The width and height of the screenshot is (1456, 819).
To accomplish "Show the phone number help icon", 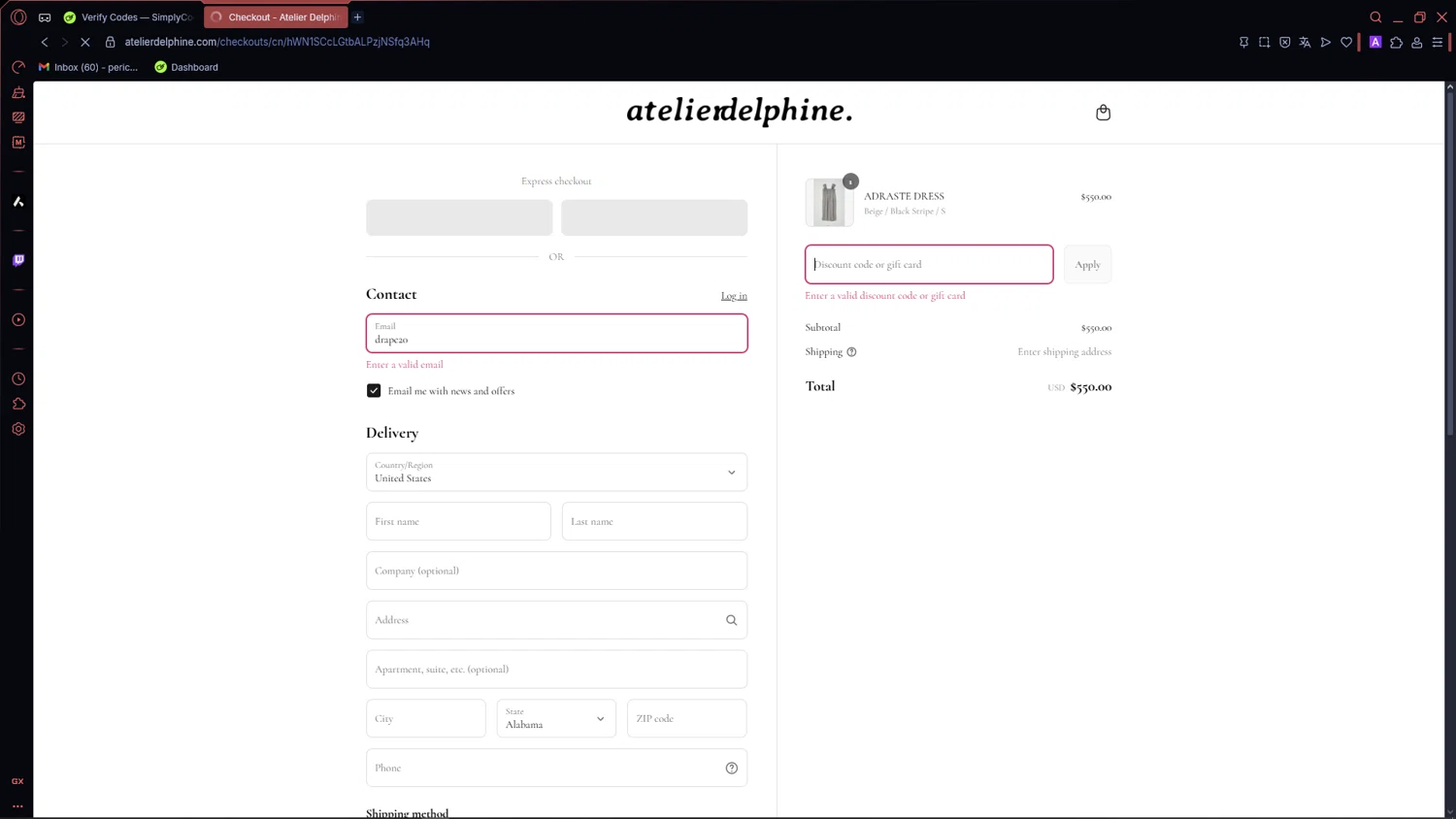I will (732, 769).
